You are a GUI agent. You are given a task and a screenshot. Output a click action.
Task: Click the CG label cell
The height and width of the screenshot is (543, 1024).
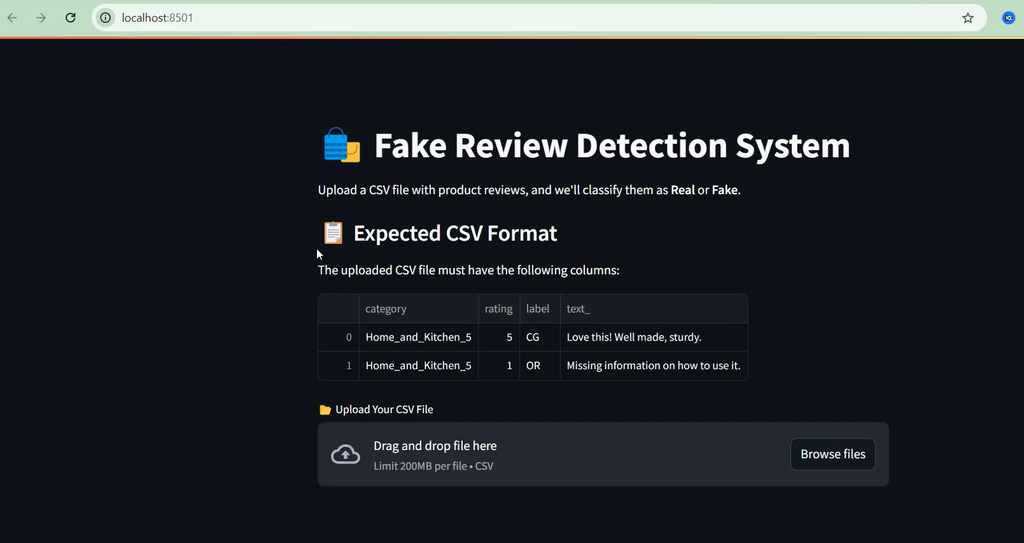[539, 337]
